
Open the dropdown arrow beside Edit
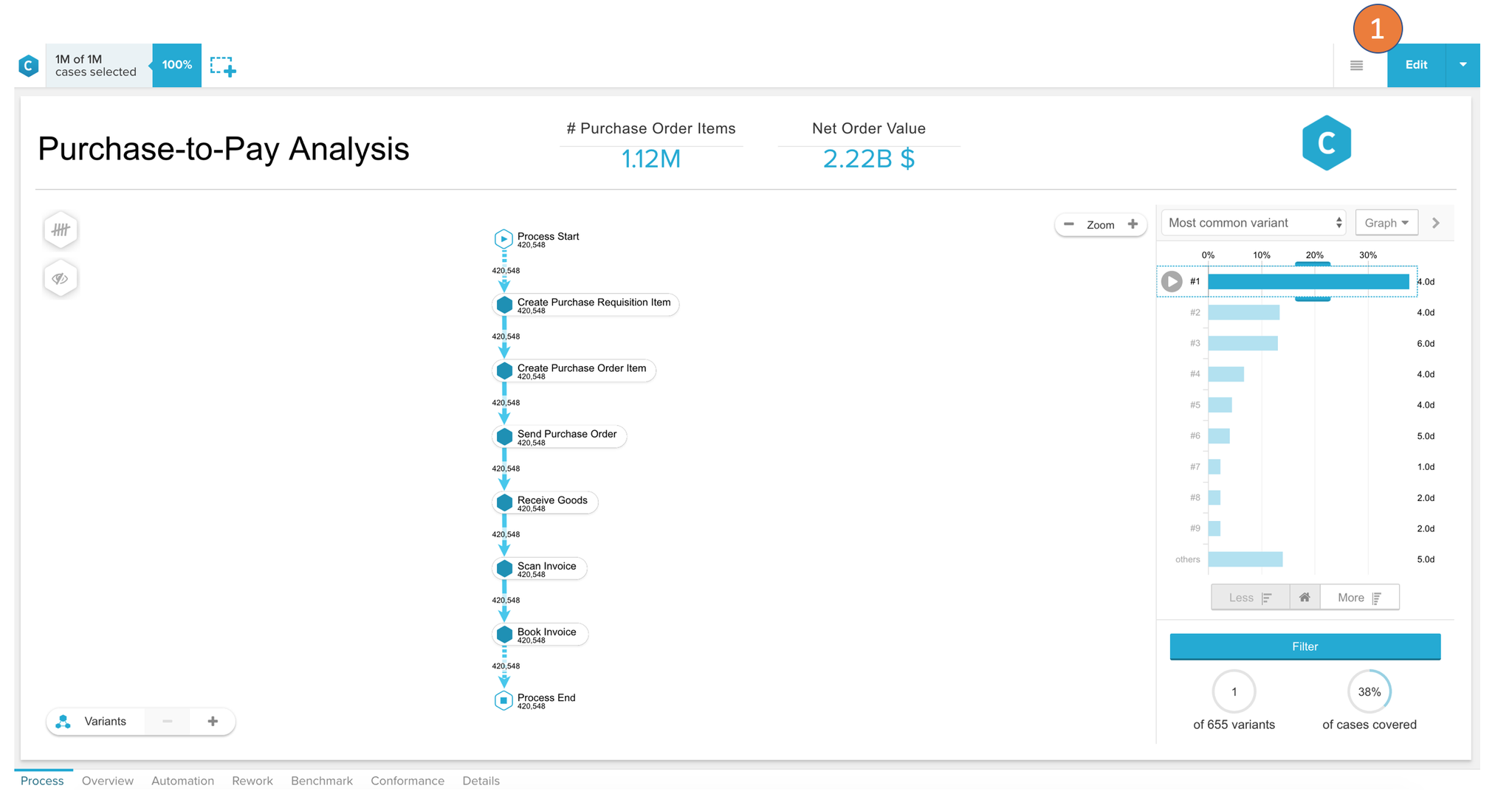coord(1463,65)
